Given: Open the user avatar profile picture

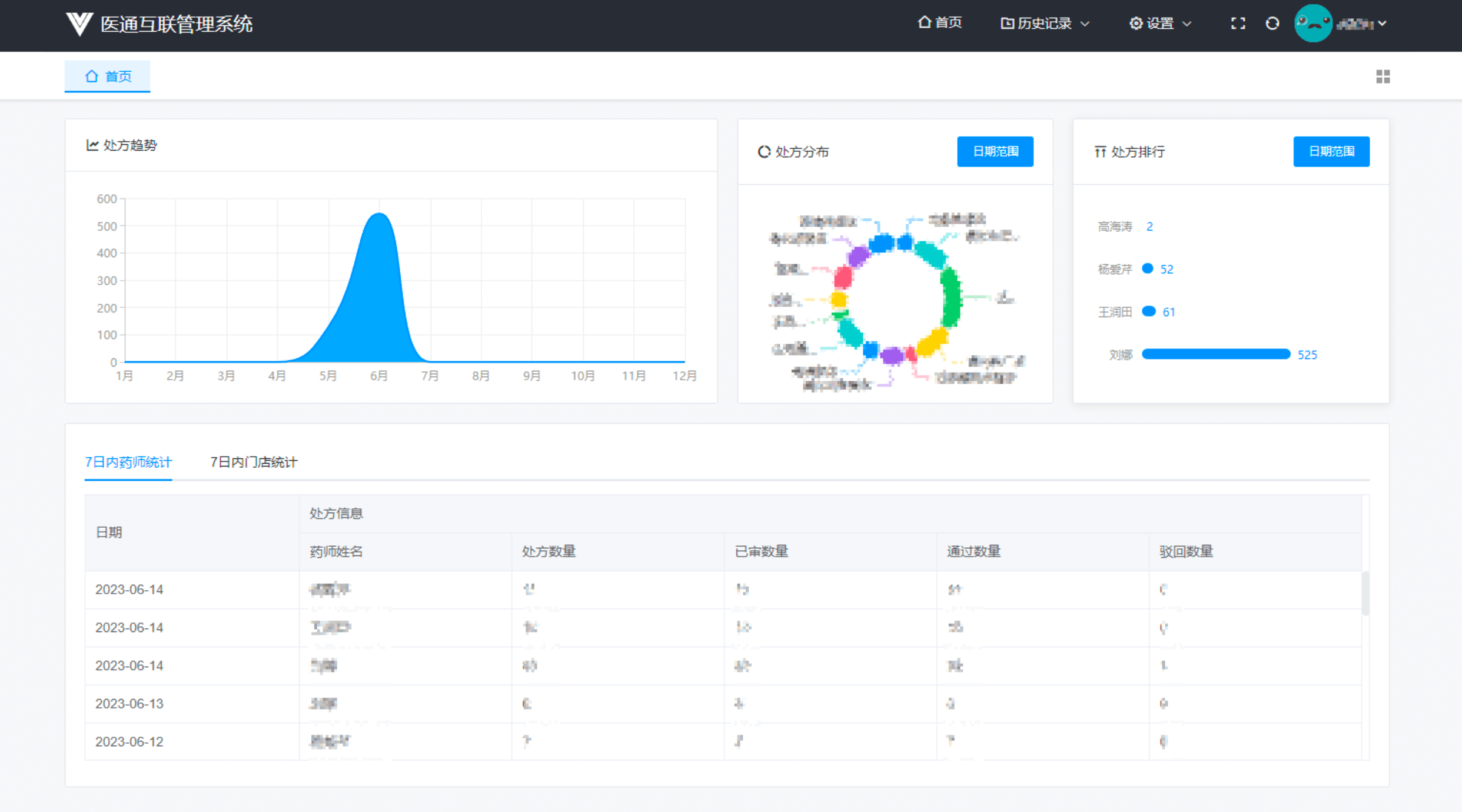Looking at the screenshot, I should pyautogui.click(x=1313, y=24).
